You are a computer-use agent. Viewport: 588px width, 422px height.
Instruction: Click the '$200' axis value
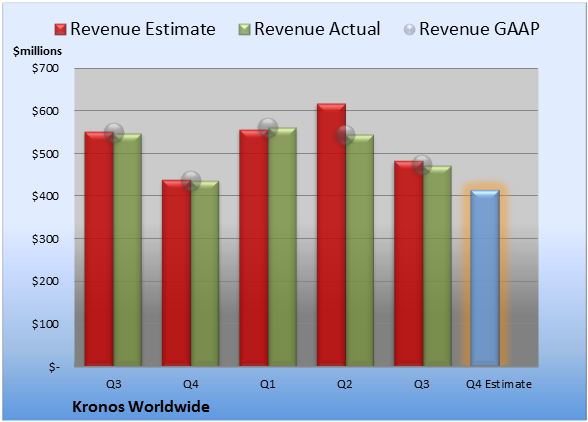tap(45, 281)
